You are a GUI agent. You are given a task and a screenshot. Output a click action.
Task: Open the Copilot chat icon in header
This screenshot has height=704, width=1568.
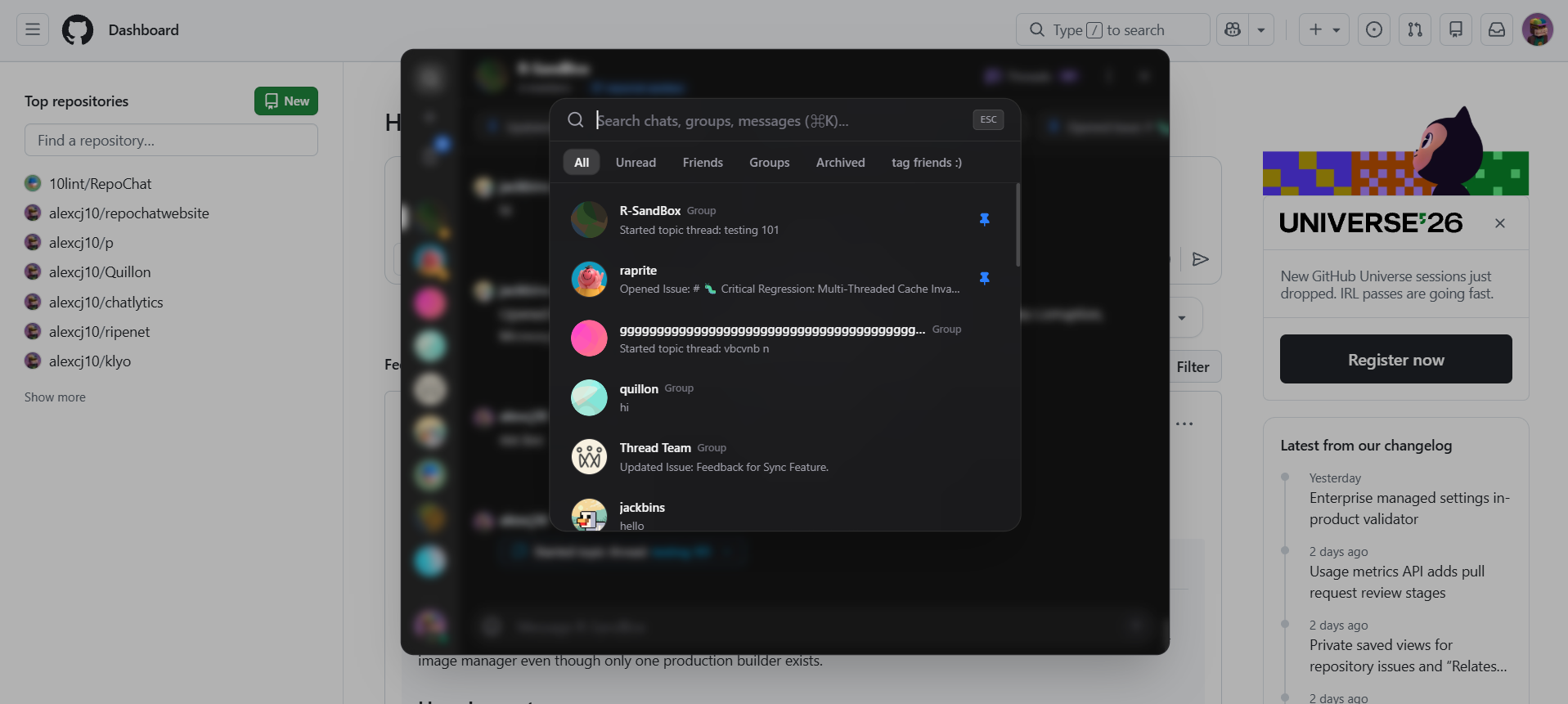1233,29
